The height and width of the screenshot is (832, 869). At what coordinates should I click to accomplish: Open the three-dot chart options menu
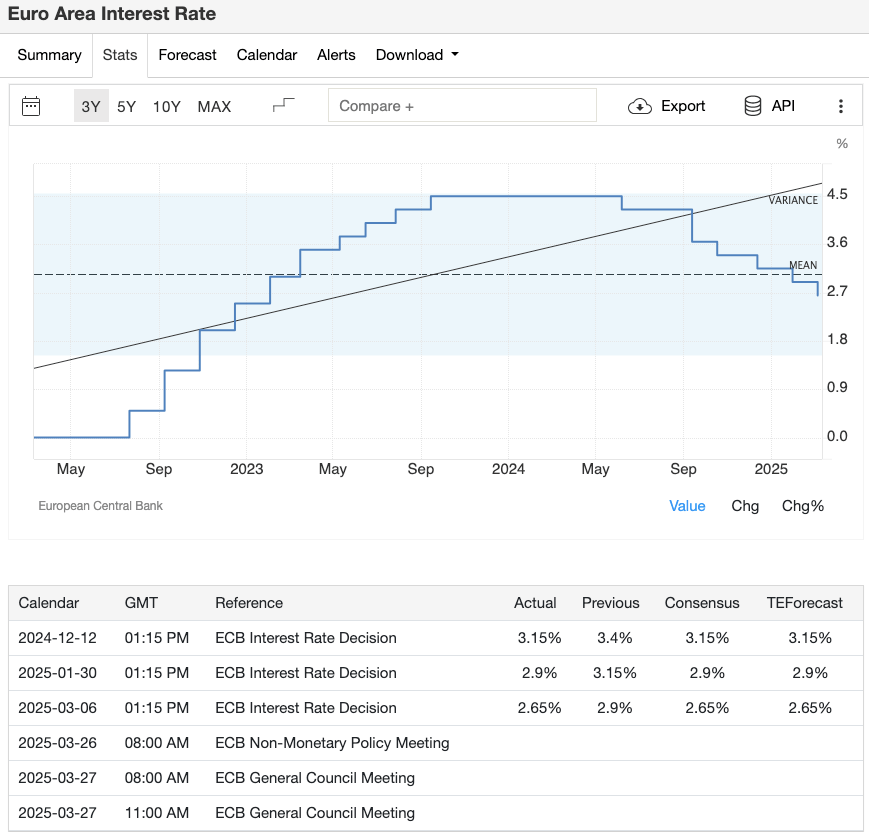pyautogui.click(x=841, y=106)
